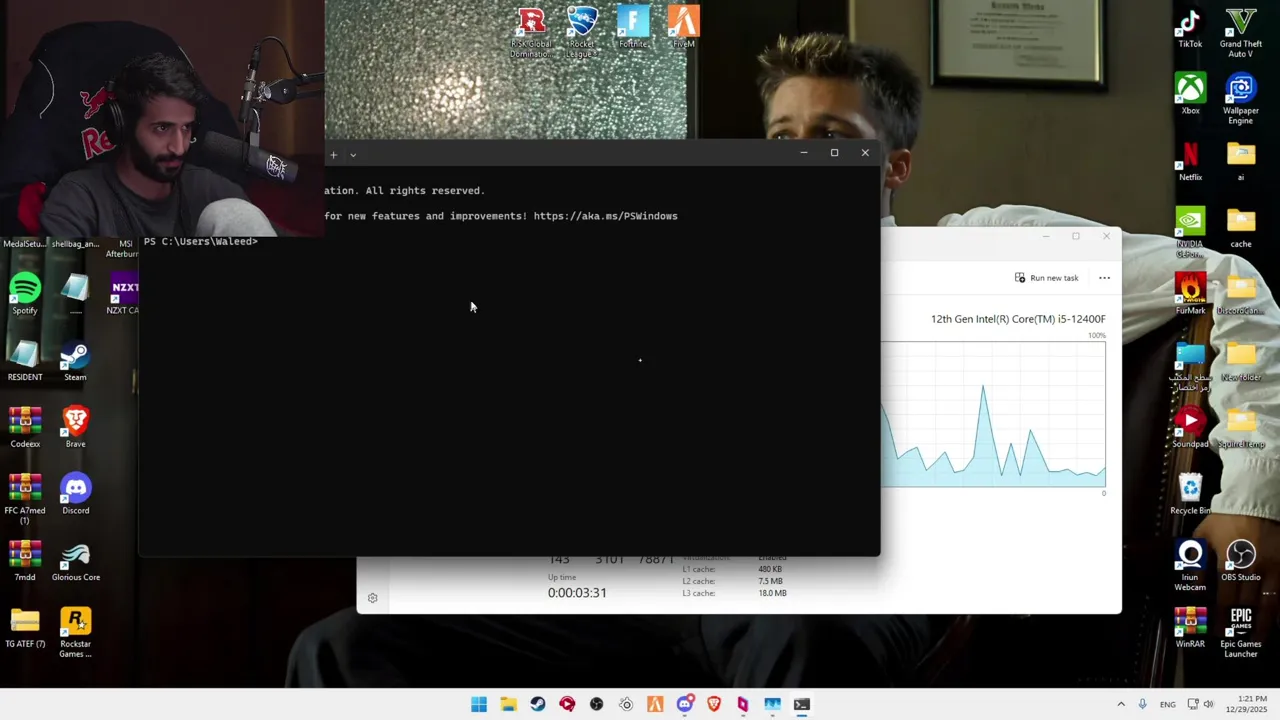1280x720 pixels.
Task: Select the FFC A7med archive icon
Action: [x=25, y=499]
